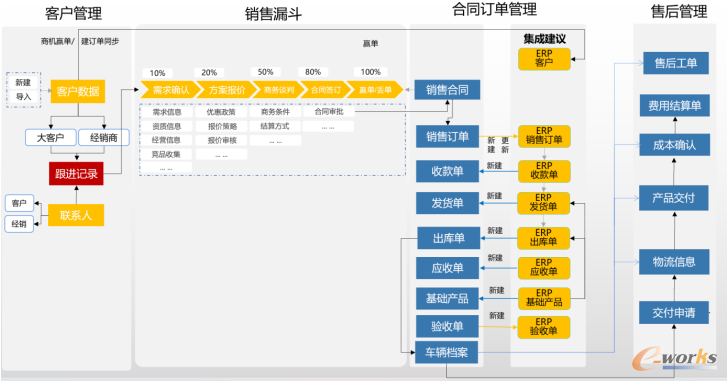Select the 报价审核 cell
Viewport: 727px width, 381px height.
221,140
